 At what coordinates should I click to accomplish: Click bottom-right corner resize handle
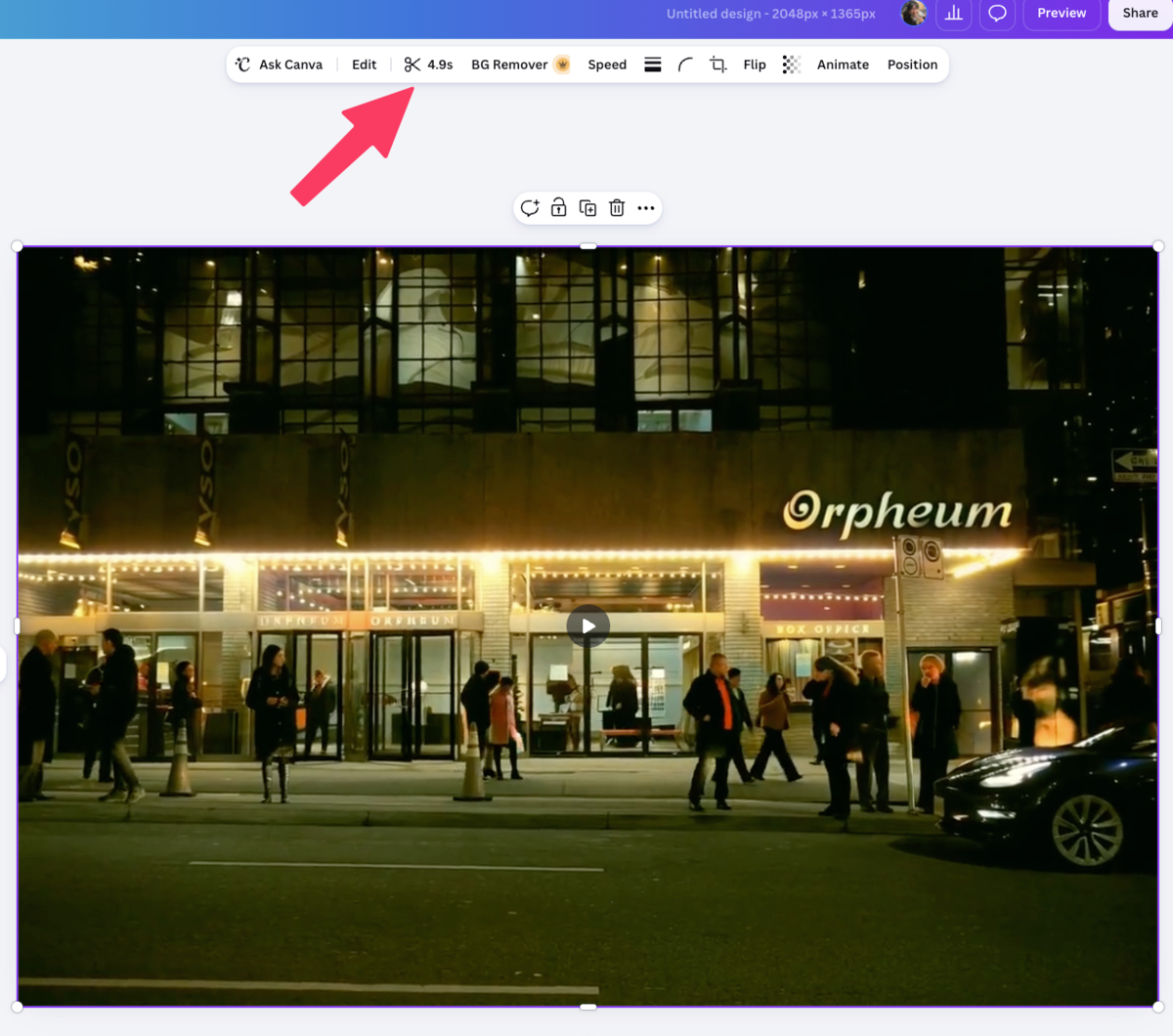pyautogui.click(x=1158, y=1007)
